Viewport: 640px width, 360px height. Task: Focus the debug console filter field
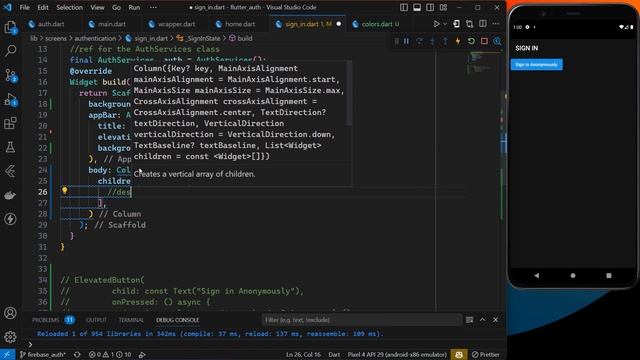coord(361,320)
